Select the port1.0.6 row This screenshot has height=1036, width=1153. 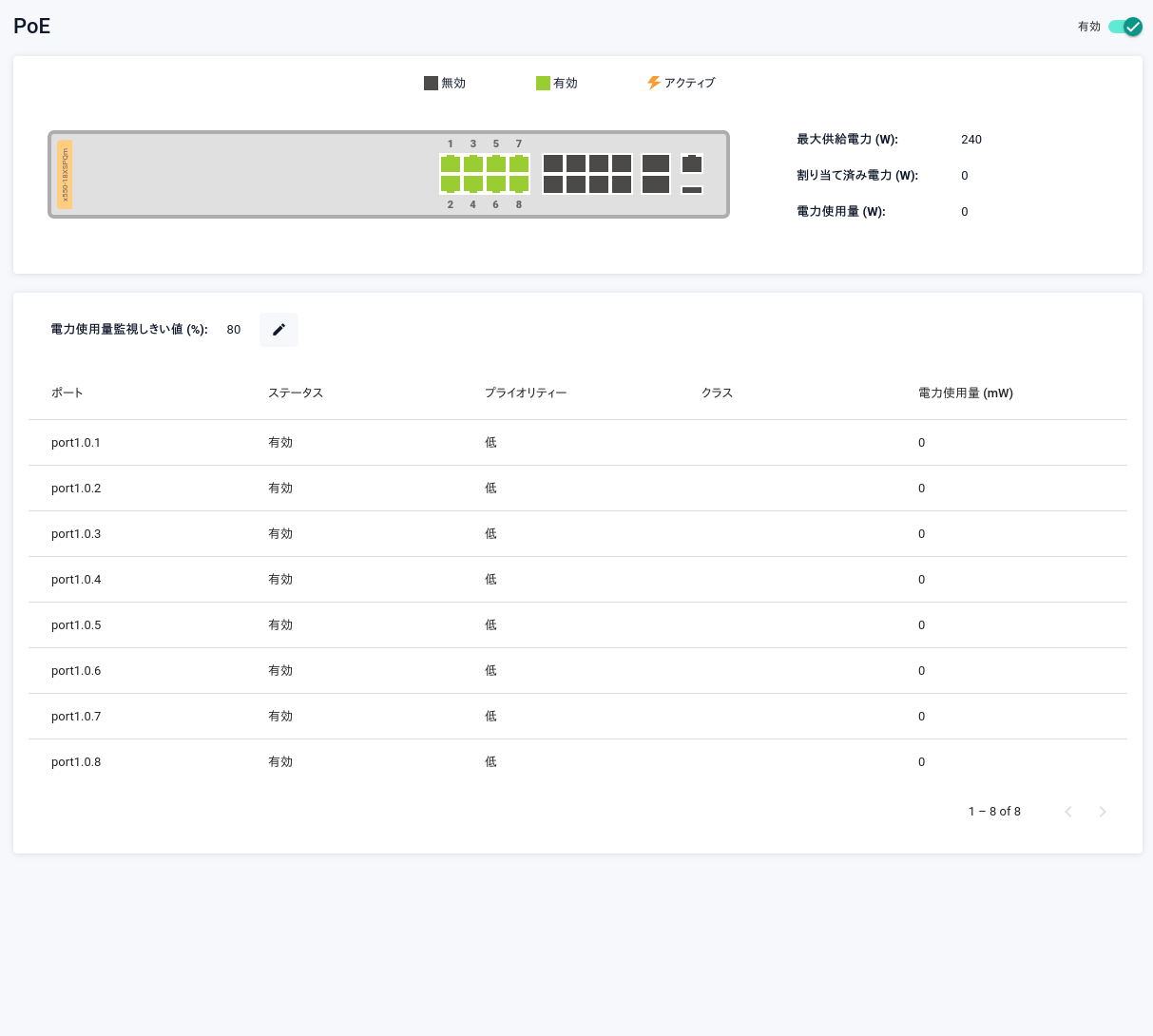578,671
